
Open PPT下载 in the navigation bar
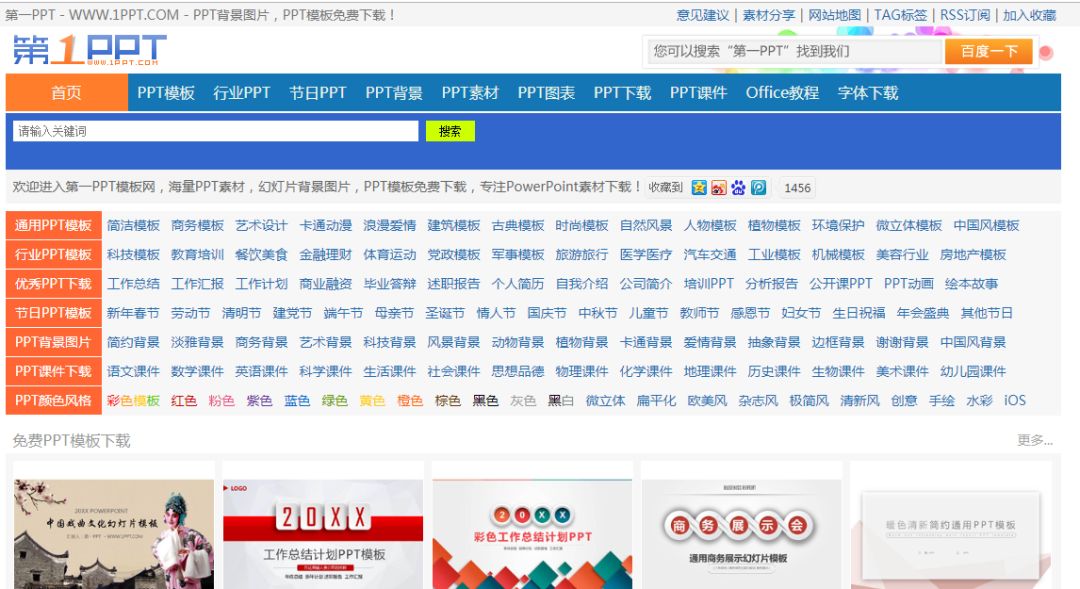(623, 93)
